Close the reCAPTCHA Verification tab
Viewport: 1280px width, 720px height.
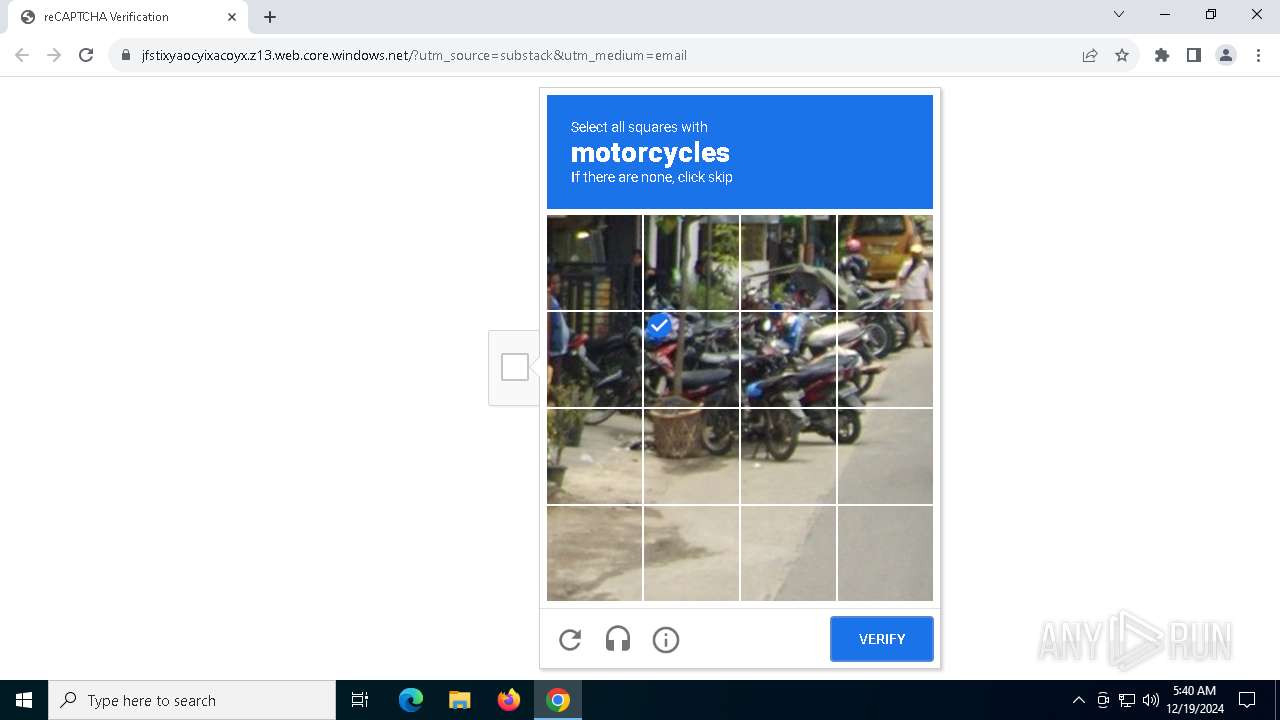[x=232, y=17]
